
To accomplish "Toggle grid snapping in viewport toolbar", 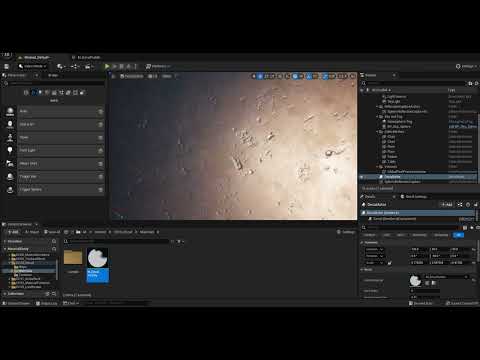I will click(x=295, y=76).
